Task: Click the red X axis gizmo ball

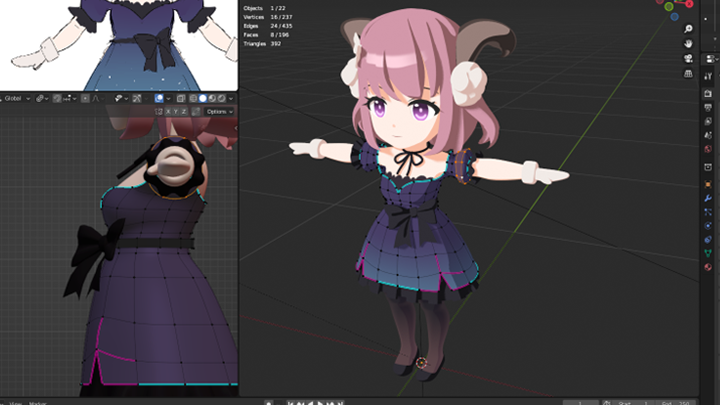Action: (689, 4)
